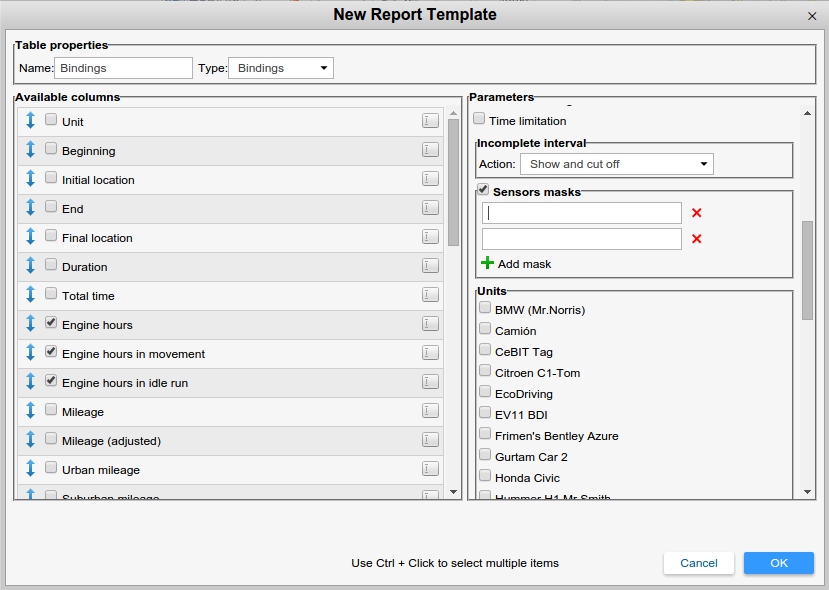Click the info icon next to Total time
The image size is (829, 590).
[x=430, y=295]
